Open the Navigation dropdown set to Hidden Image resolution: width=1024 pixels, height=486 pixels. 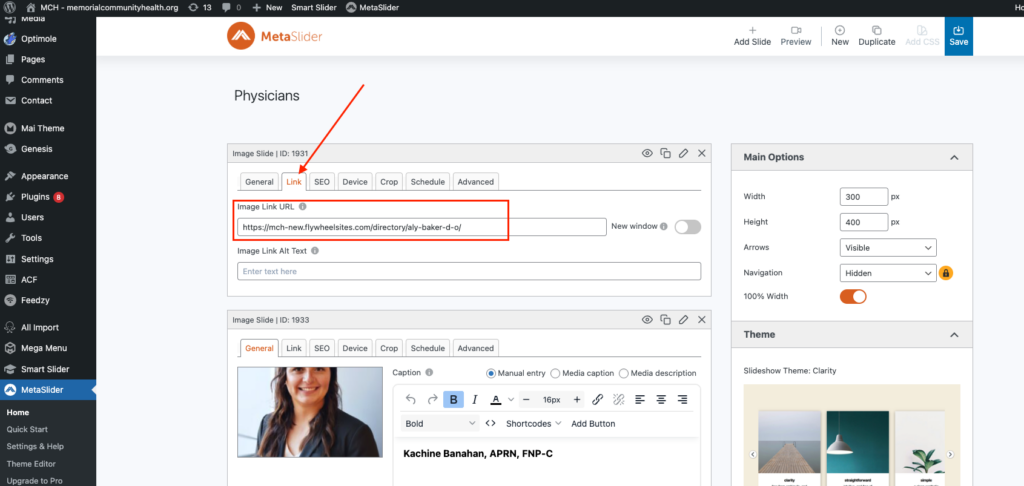coord(887,272)
